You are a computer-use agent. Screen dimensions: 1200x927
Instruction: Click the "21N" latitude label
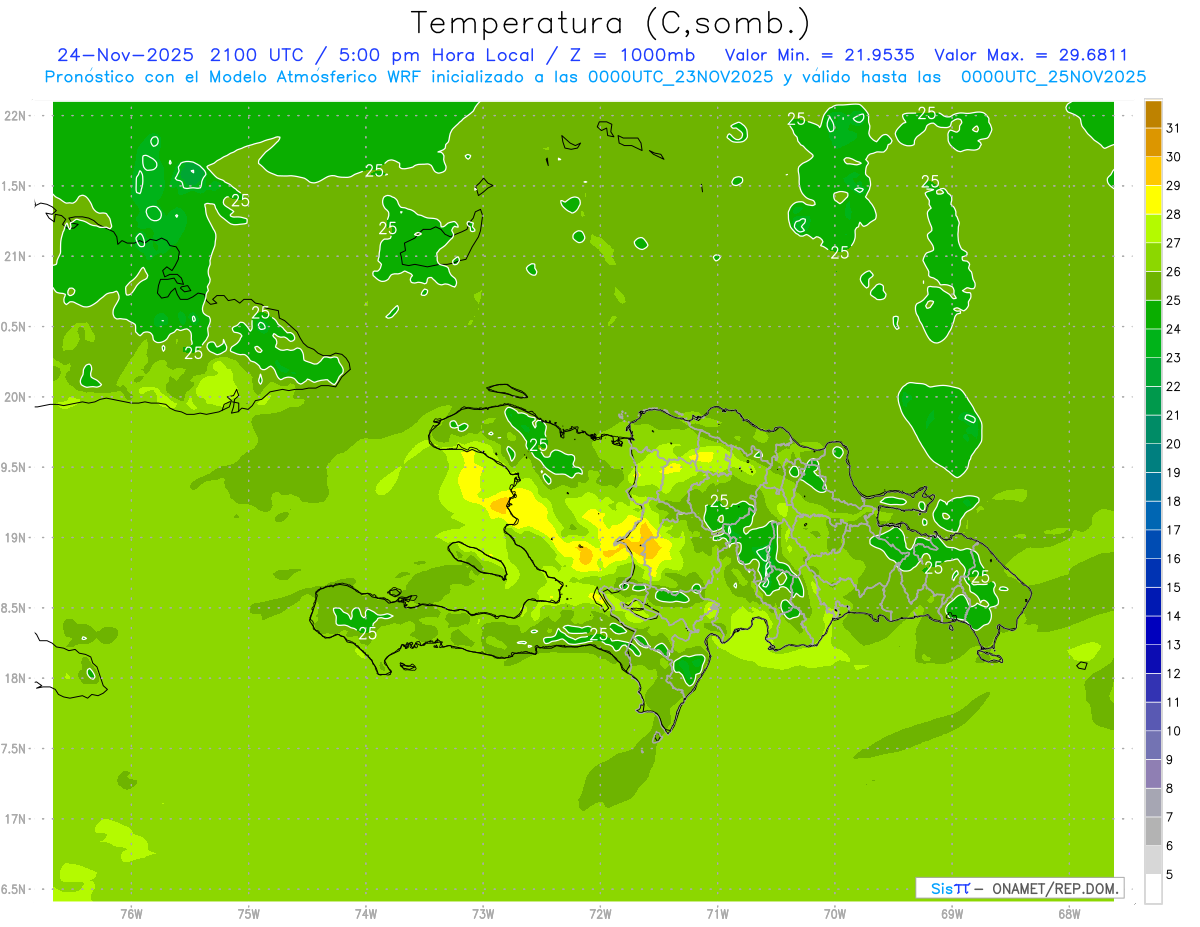16,257
